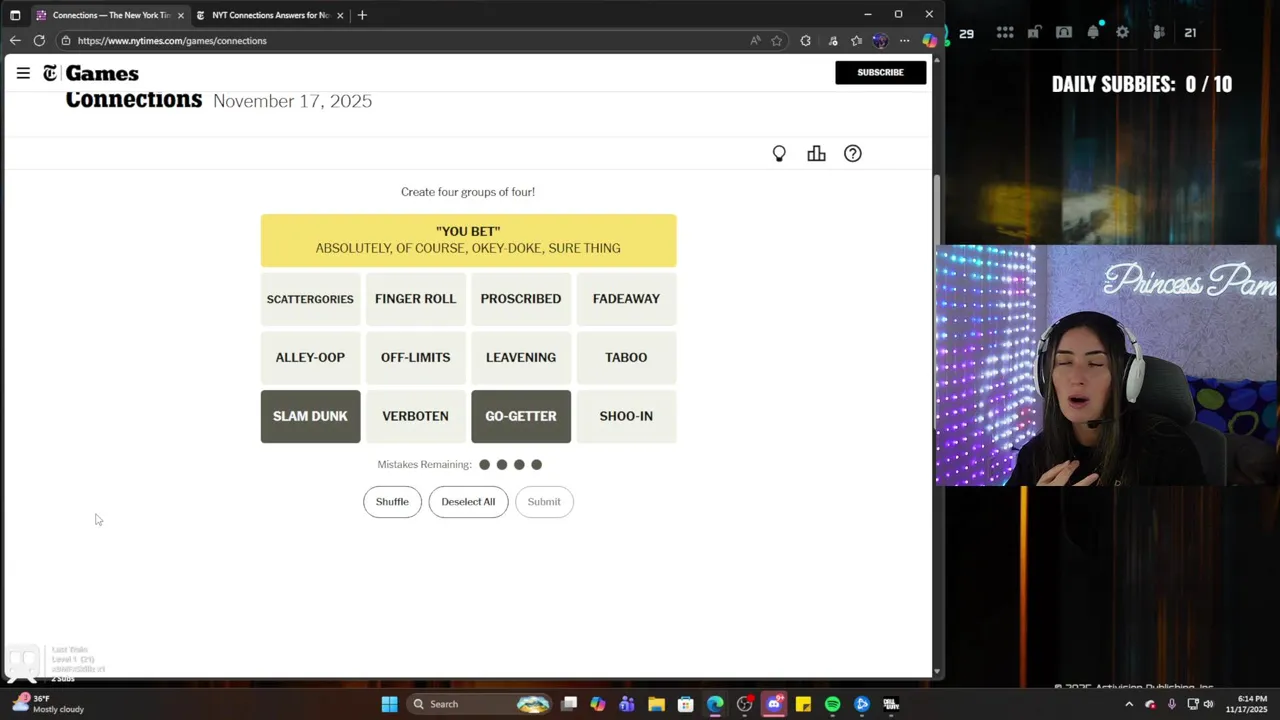Click the overlay unlock padlock icon

pos(1035,33)
